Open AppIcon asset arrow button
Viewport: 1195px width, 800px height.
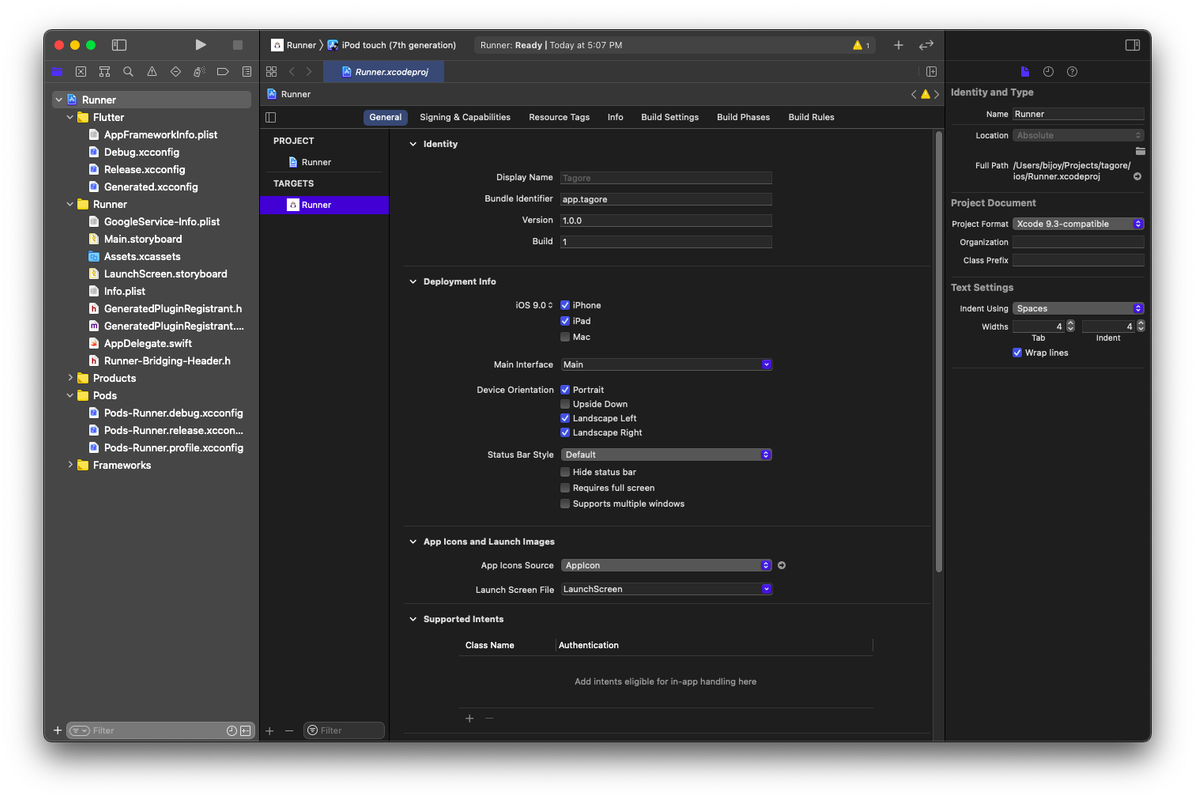point(781,565)
